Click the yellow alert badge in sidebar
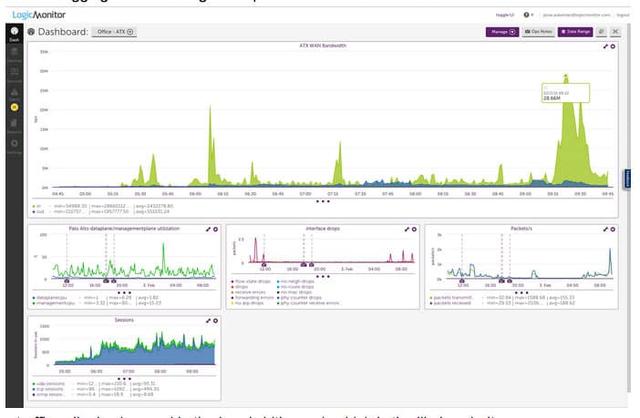Image resolution: width=640 pixels, height=418 pixels. click(x=15, y=106)
